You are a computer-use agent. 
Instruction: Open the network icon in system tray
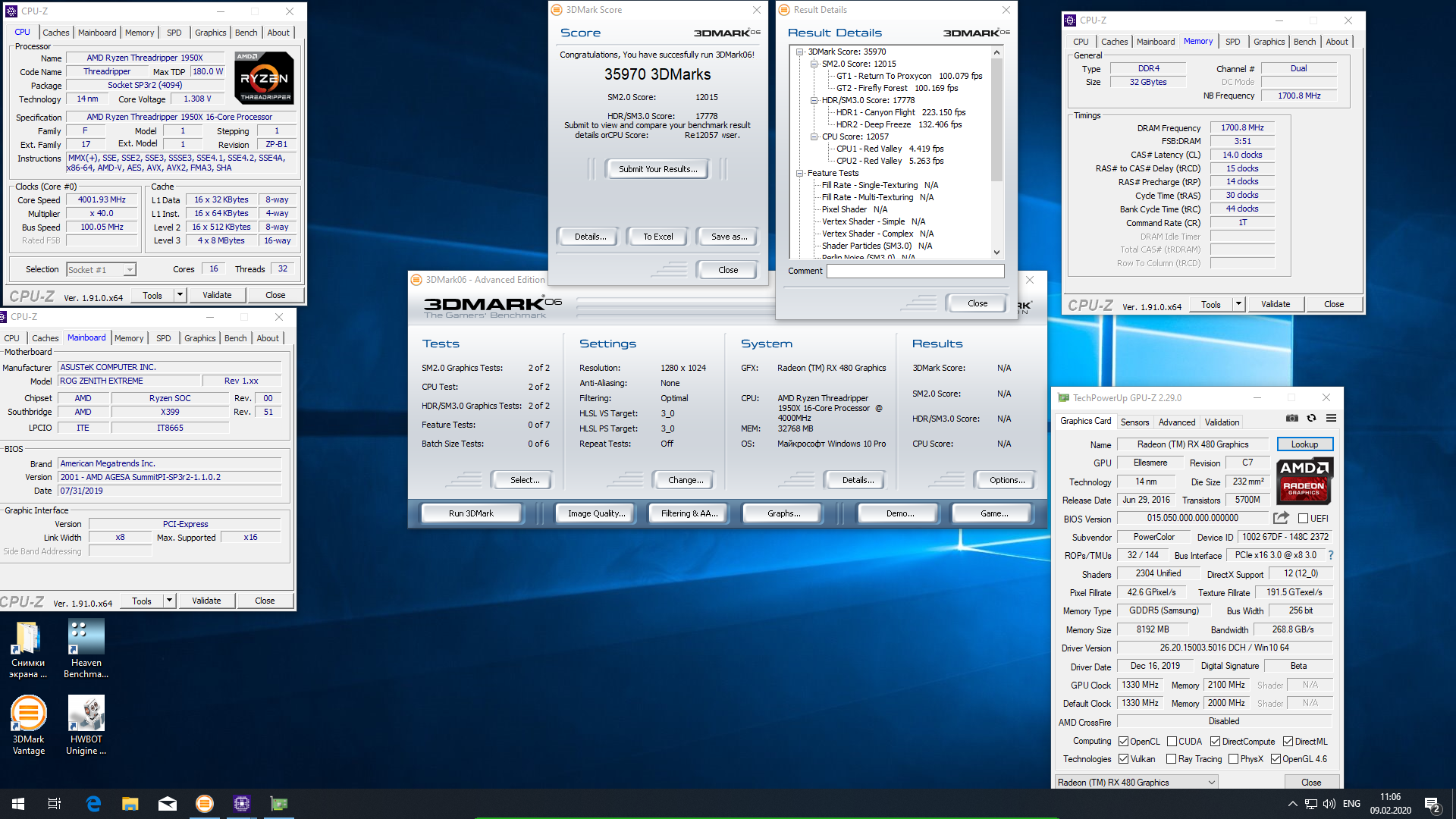tap(1310, 804)
